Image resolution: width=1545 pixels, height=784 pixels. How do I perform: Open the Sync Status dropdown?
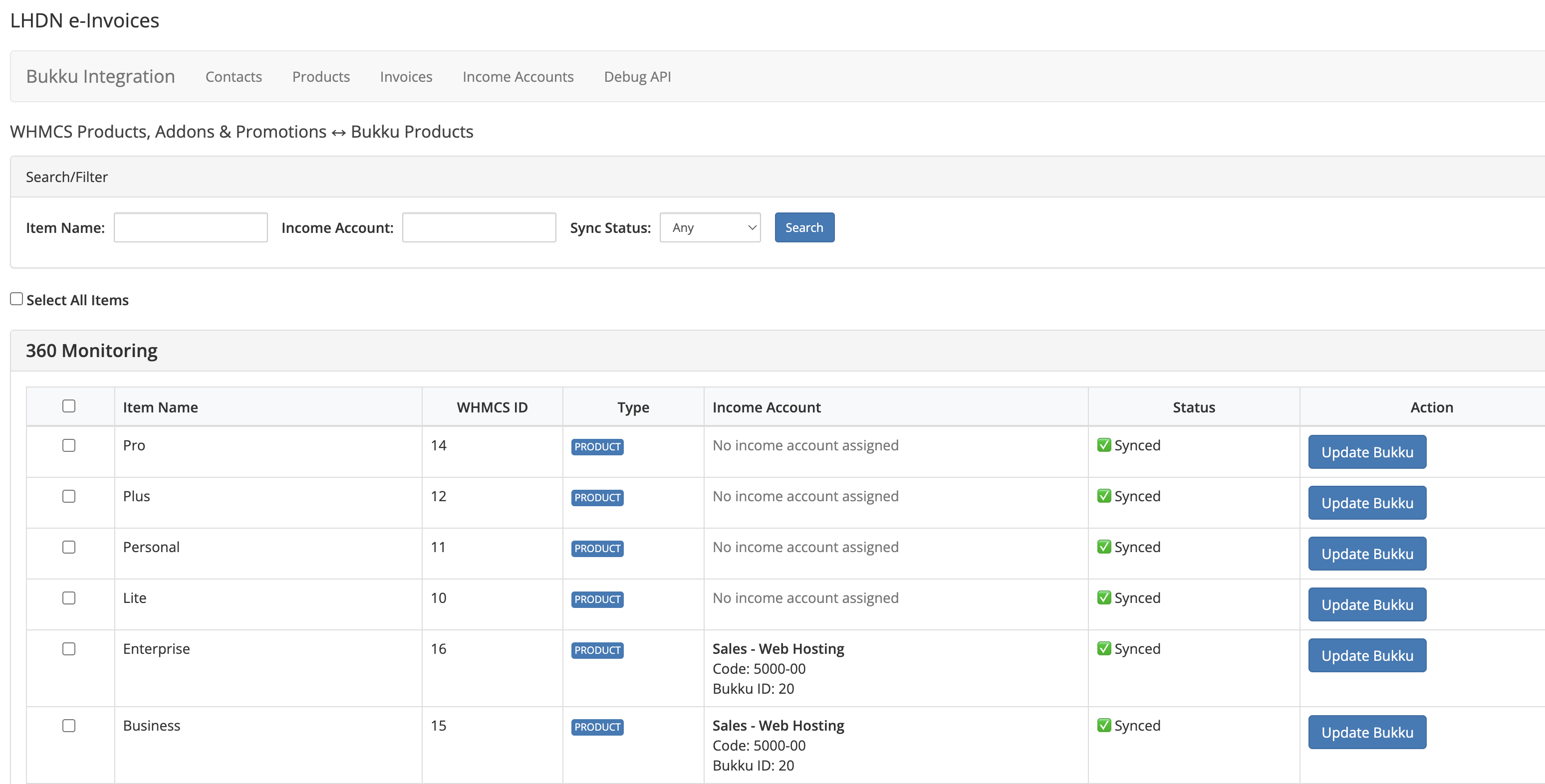tap(710, 227)
